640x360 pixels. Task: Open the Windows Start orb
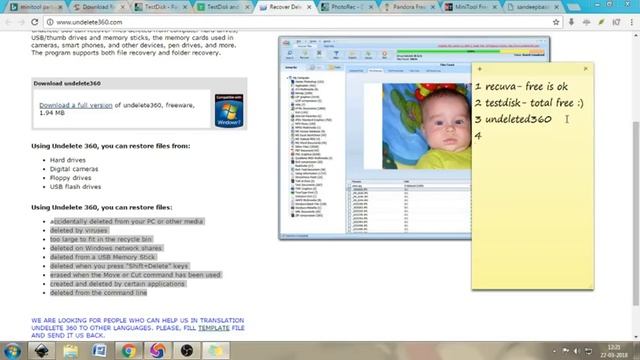click(x=12, y=351)
